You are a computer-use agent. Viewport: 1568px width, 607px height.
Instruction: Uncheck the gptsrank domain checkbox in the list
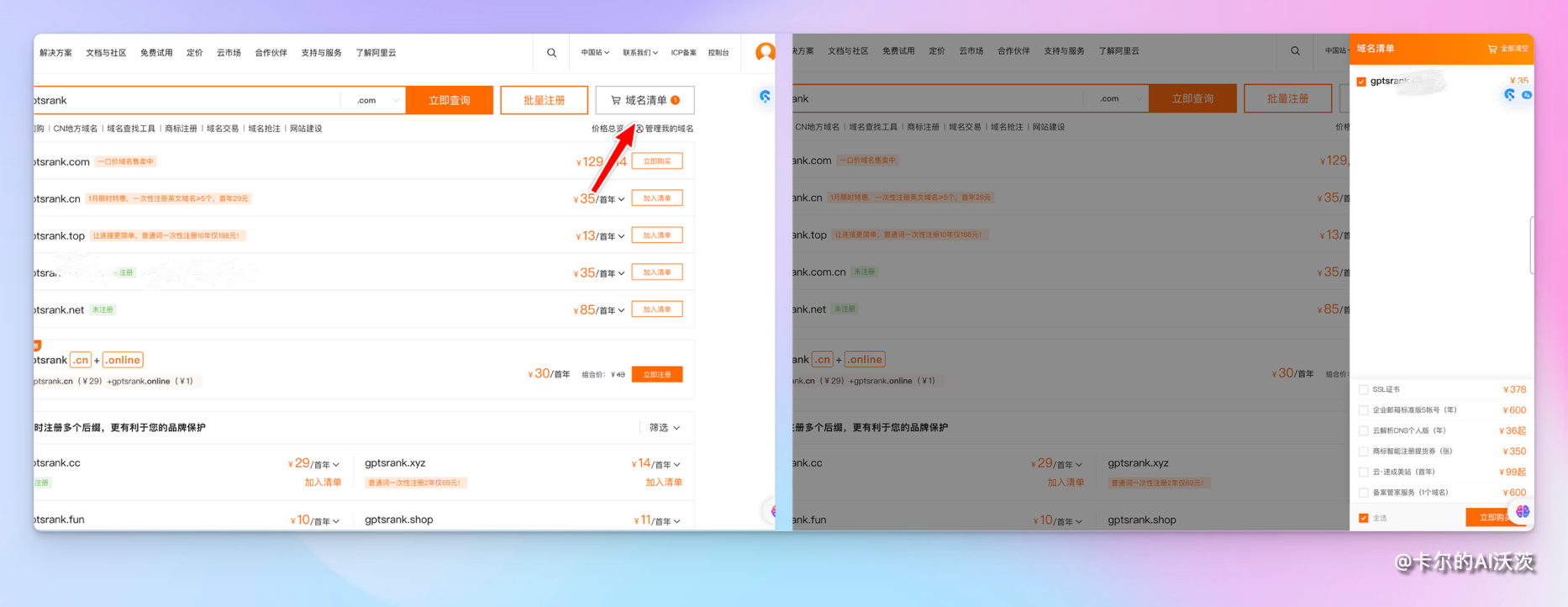click(1361, 82)
